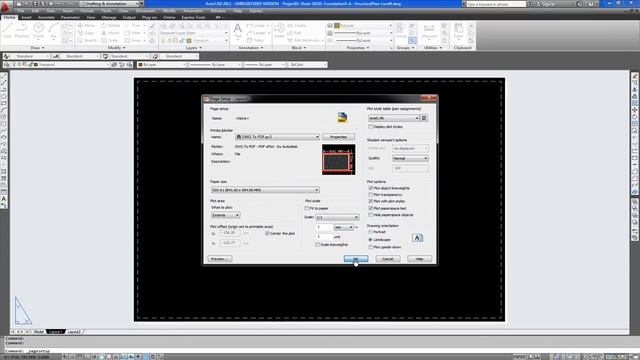The height and width of the screenshot is (360, 640).
Task: Click the search keyword input field
Action: [x=496, y=4]
